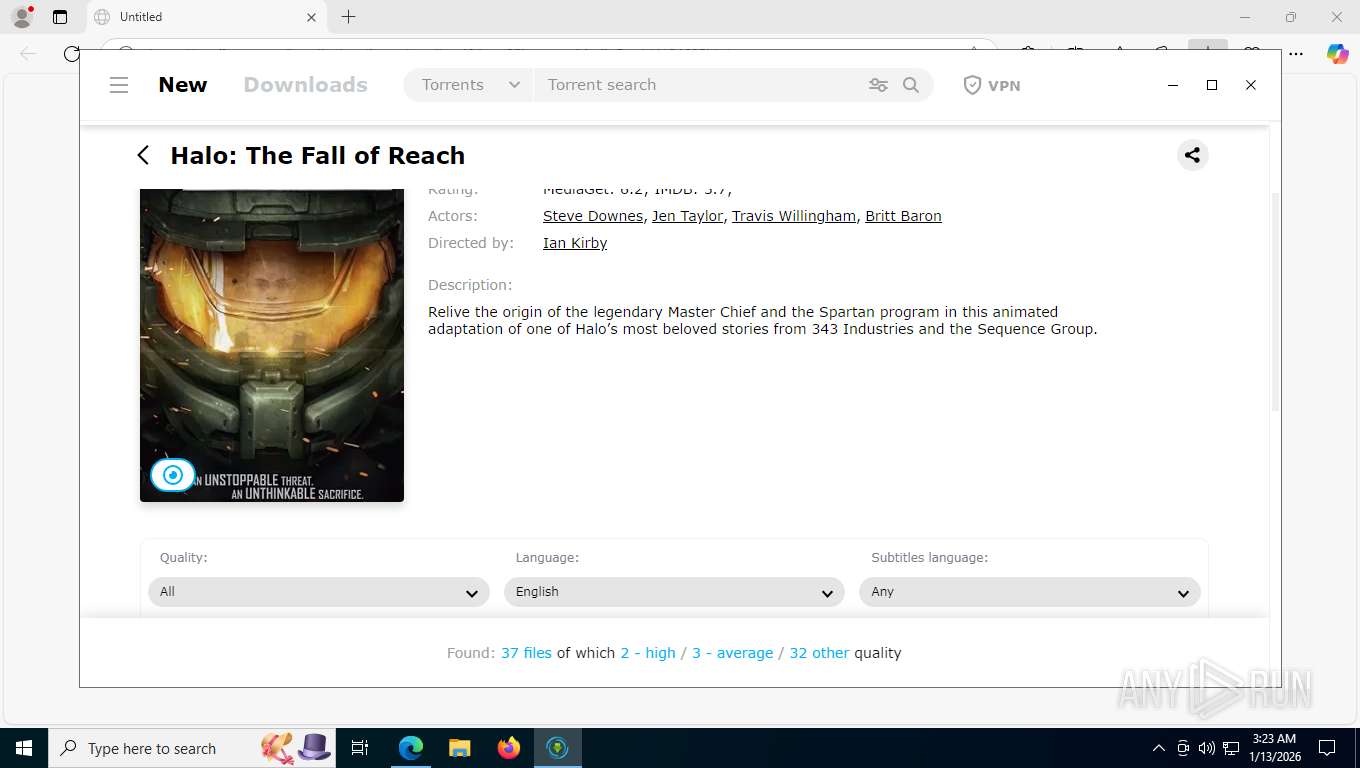Open the network icon in tray
This screenshot has height=768, width=1360.
point(1231,748)
